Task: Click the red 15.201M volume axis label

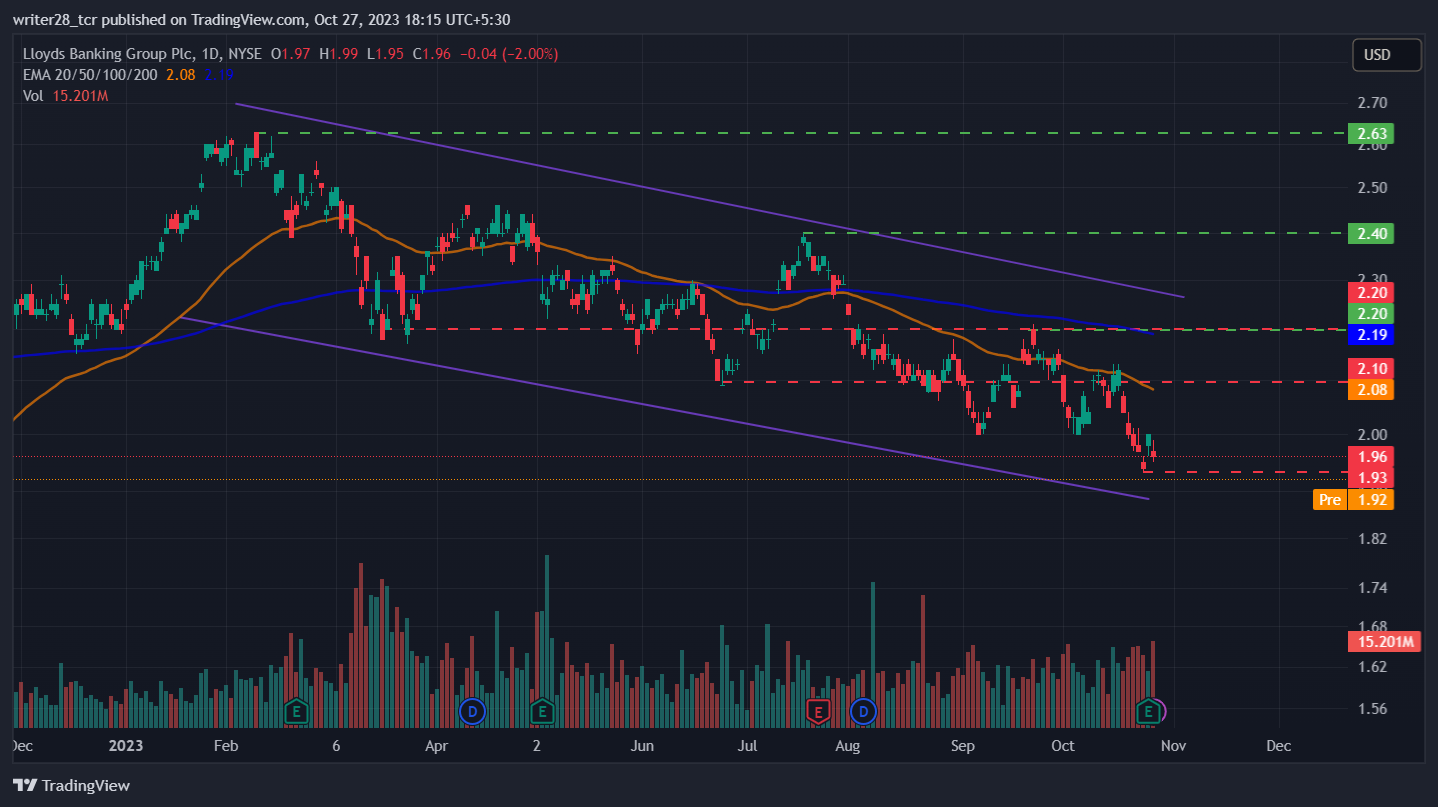Action: [1385, 642]
